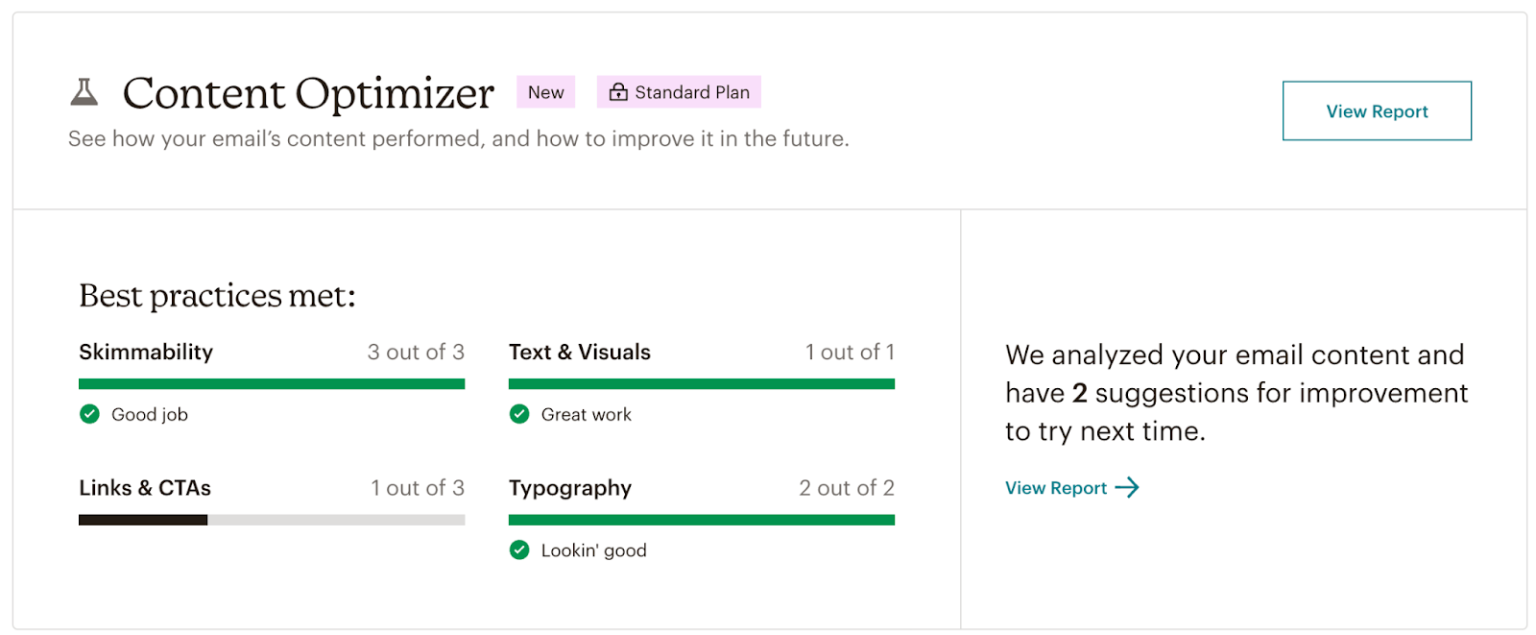The image size is (1536, 635).
Task: Click the arrow icon after View Report link
Action: 1129,488
